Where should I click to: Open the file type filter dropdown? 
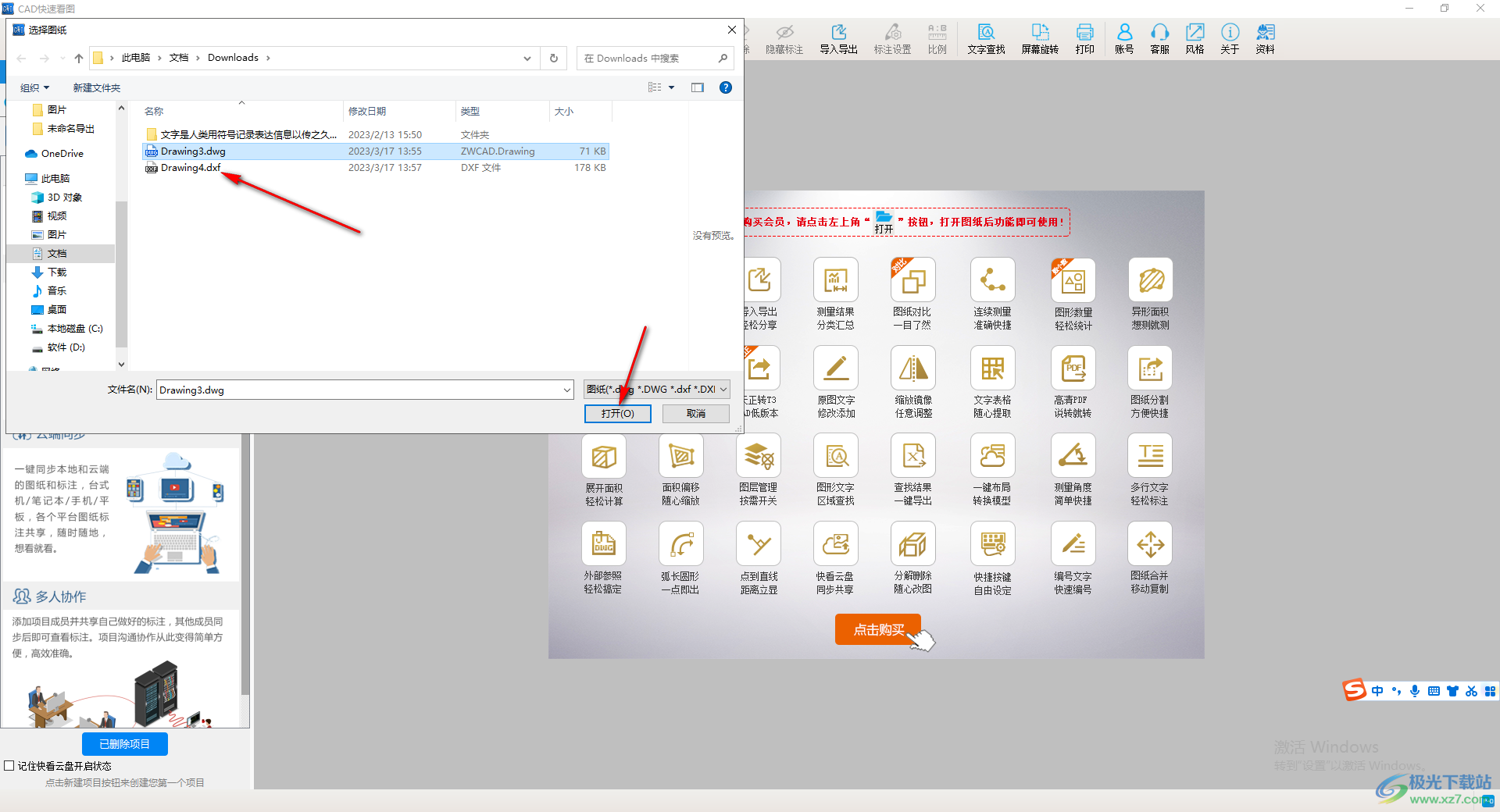coord(657,390)
